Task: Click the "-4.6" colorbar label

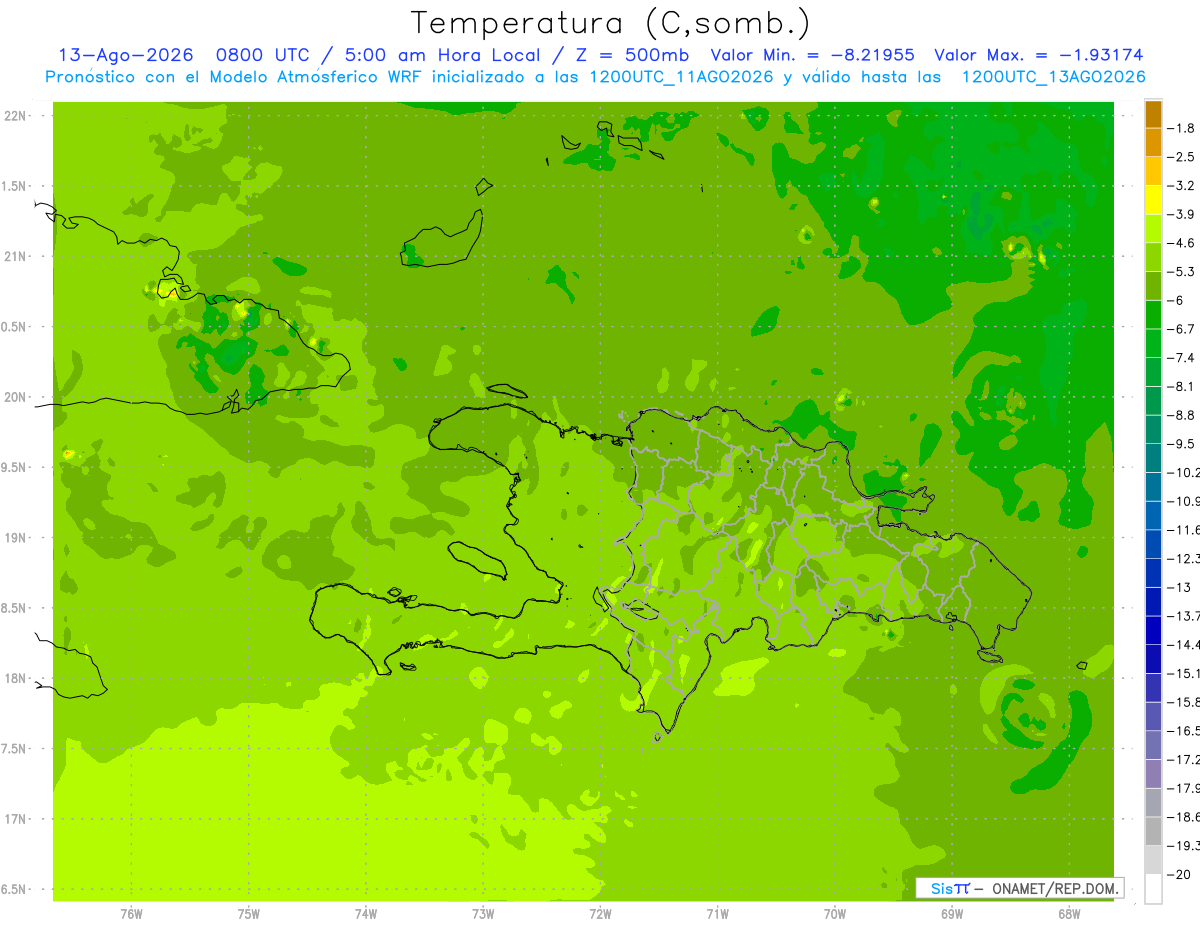Action: click(x=1183, y=243)
